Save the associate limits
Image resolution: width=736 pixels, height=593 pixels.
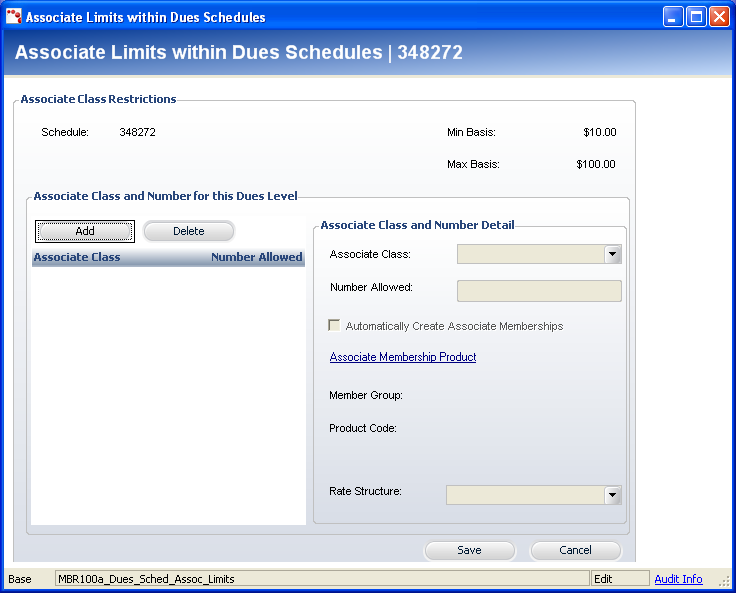[469, 550]
